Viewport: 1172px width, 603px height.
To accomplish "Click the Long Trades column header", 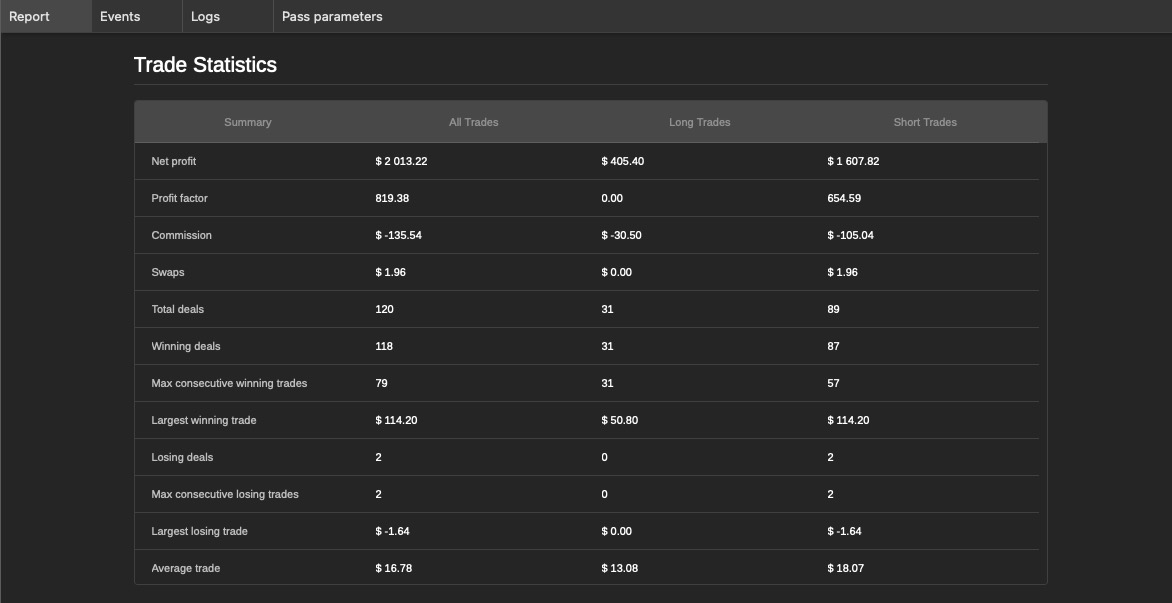I will [x=700, y=123].
